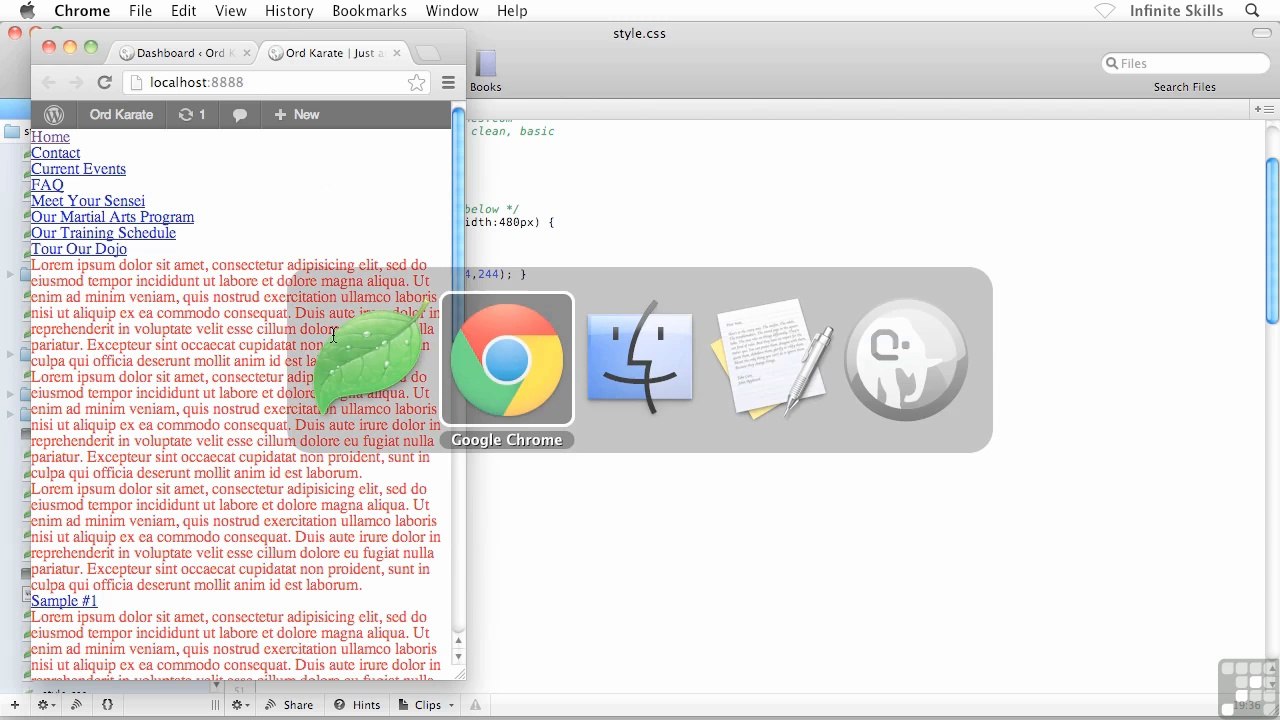Switch to the Dashboard tab in Chrome
Viewport: 1280px width, 720px height.
(183, 53)
